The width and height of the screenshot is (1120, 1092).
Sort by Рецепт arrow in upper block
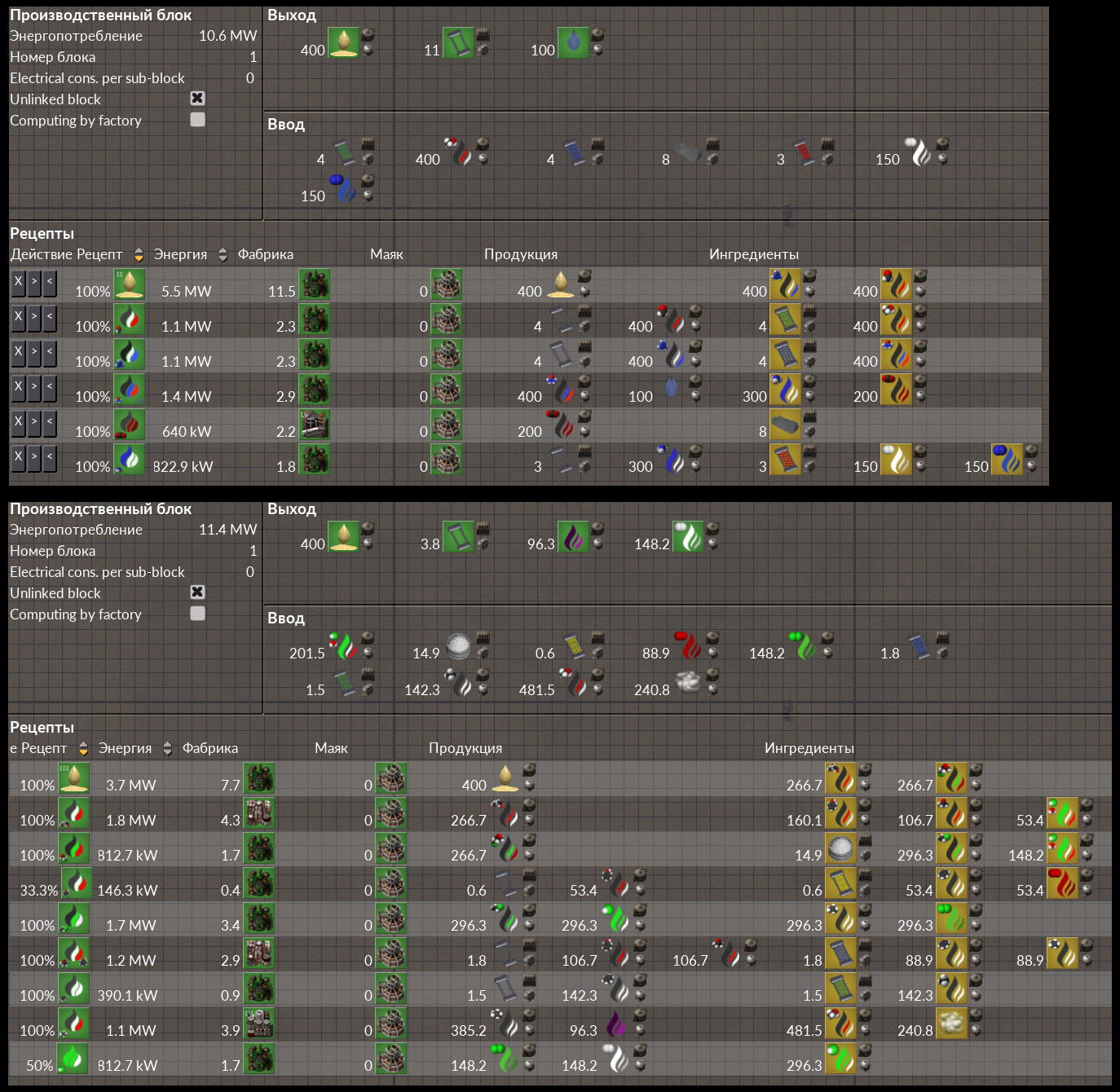[x=139, y=254]
